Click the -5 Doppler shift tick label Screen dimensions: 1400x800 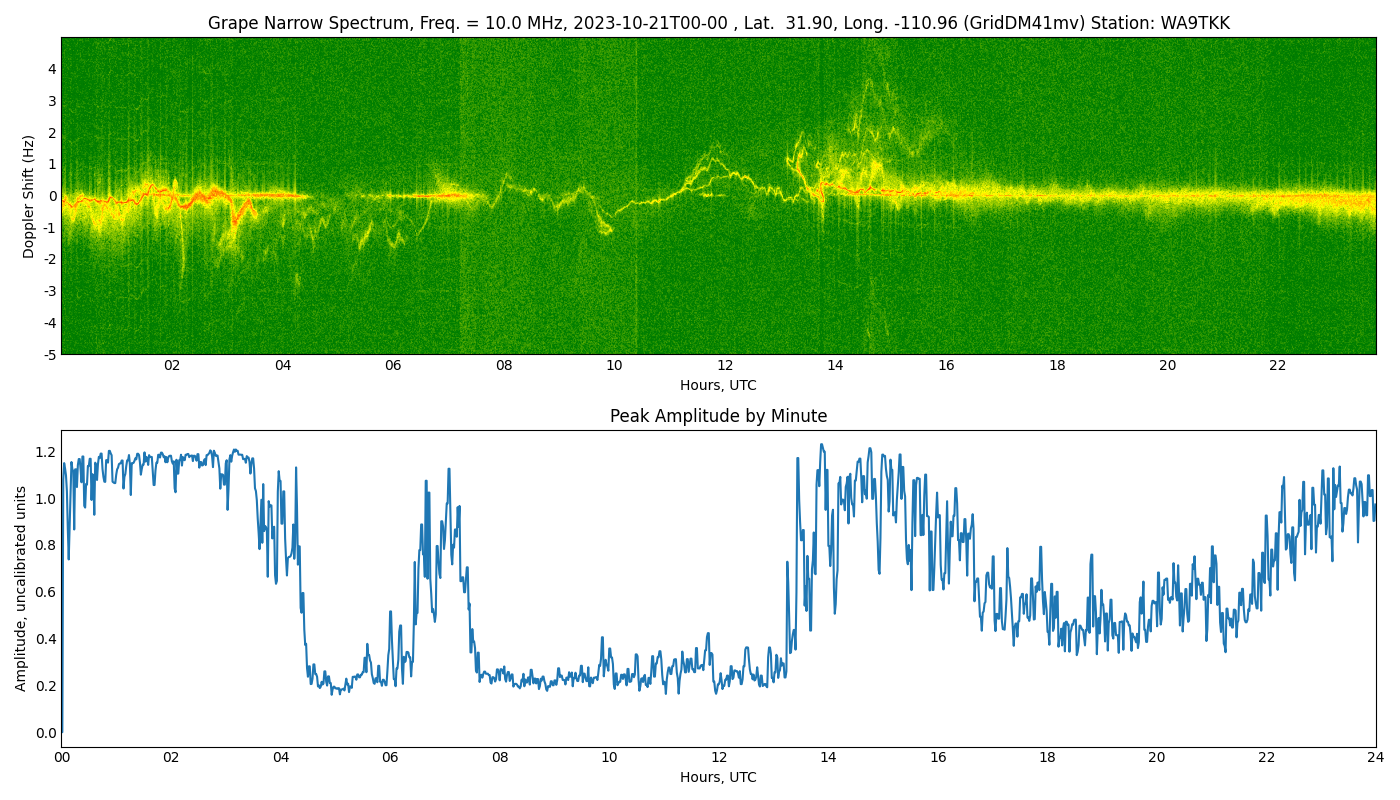[49, 354]
